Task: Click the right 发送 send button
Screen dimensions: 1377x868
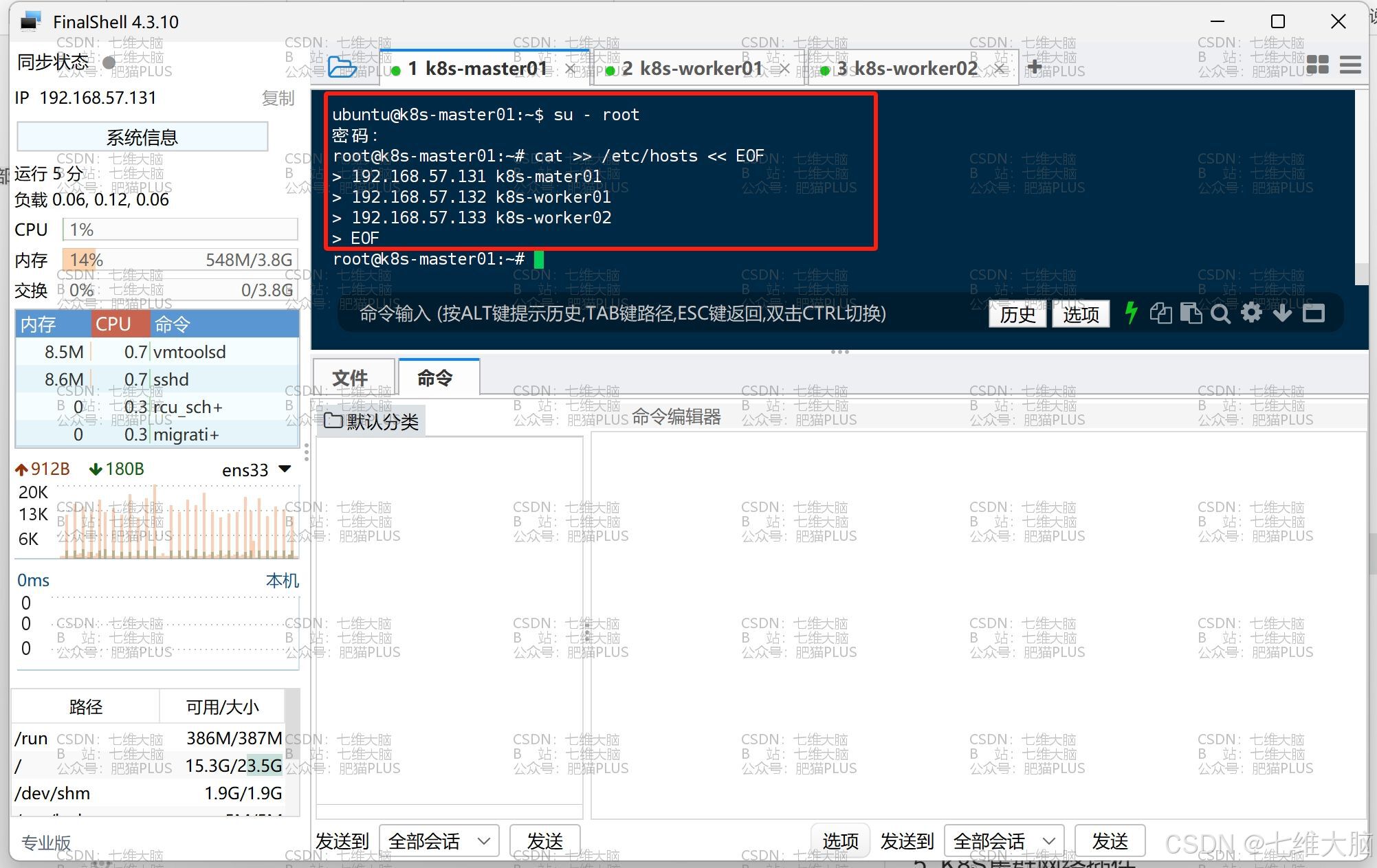Action: coord(1110,841)
